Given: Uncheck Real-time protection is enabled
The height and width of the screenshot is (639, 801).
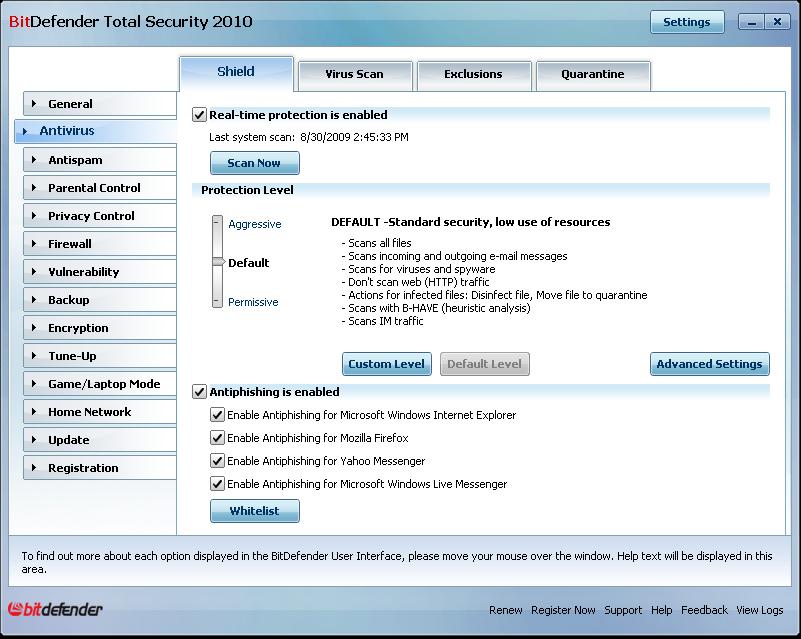Looking at the screenshot, I should tap(199, 115).
